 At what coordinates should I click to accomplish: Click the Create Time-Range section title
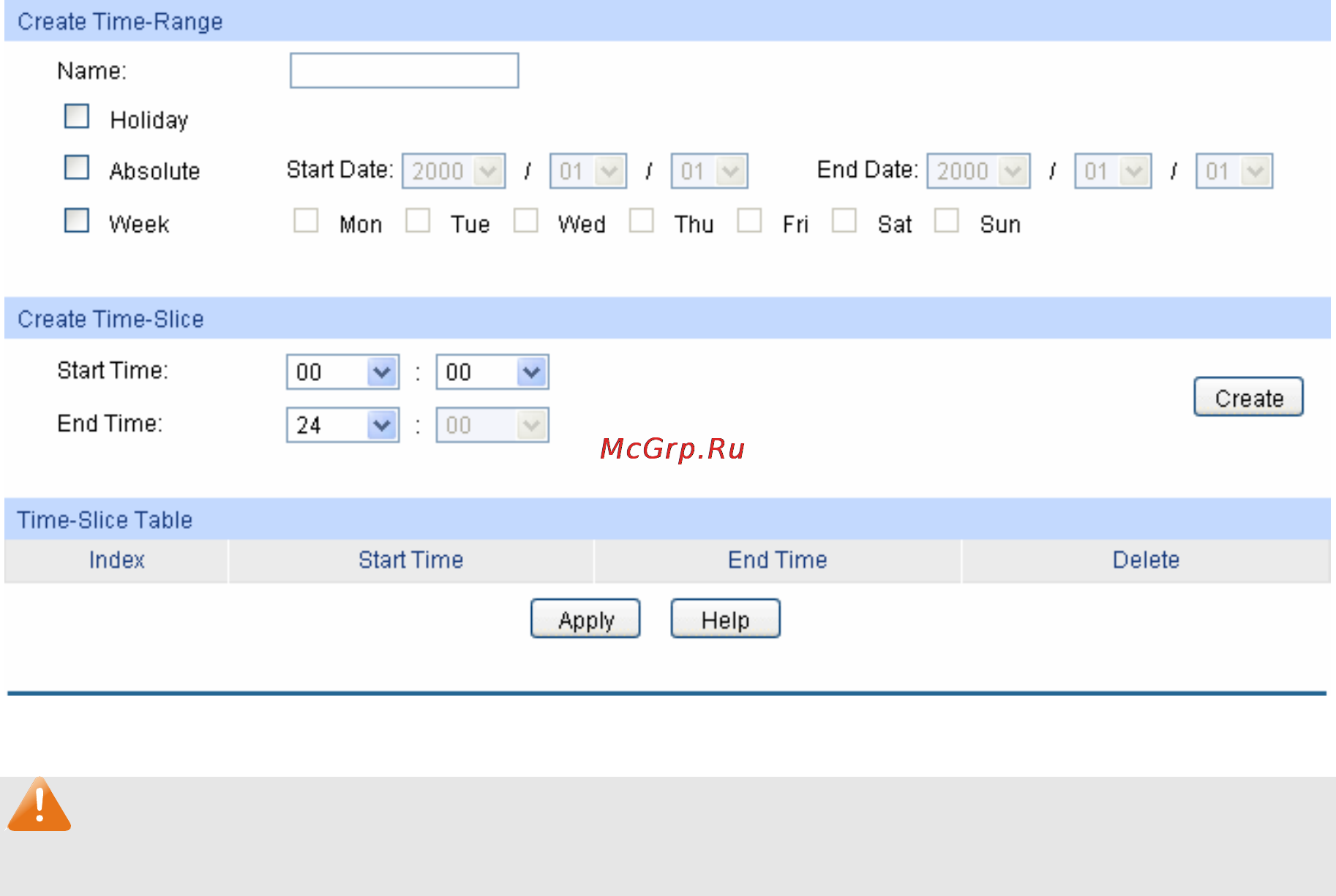coord(120,22)
